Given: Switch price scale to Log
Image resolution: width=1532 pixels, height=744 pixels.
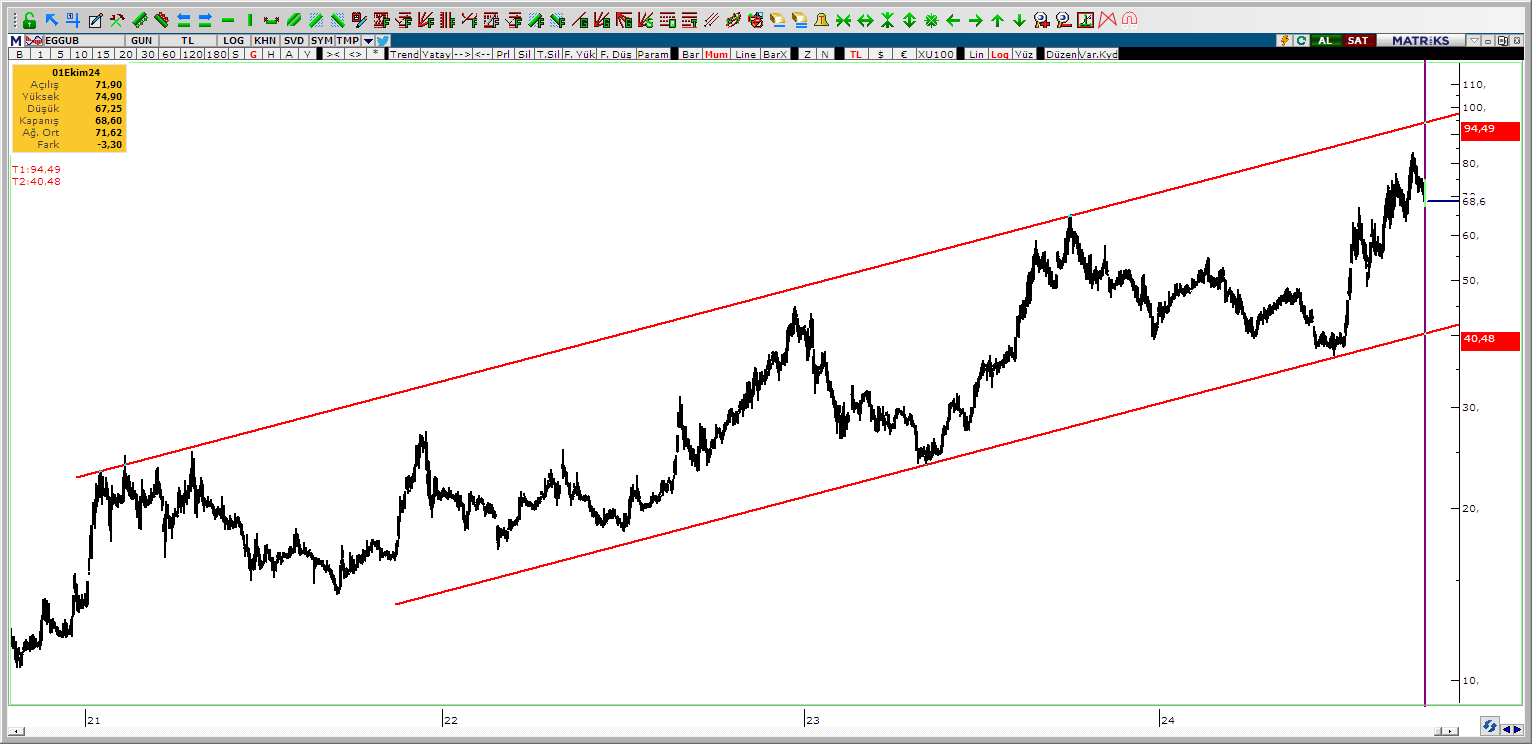Looking at the screenshot, I should click(1000, 54).
